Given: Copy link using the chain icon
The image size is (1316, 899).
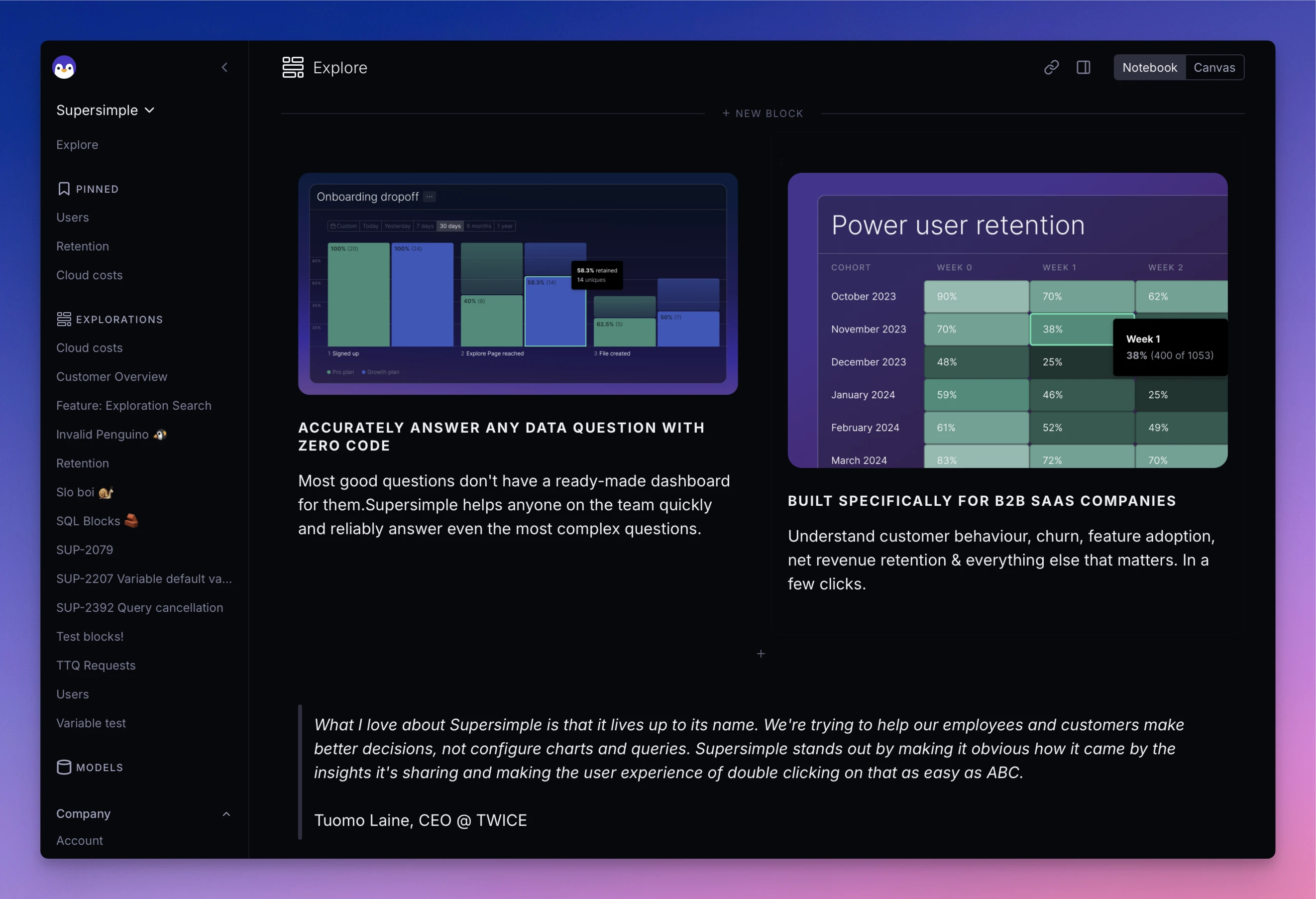Looking at the screenshot, I should click(x=1051, y=67).
